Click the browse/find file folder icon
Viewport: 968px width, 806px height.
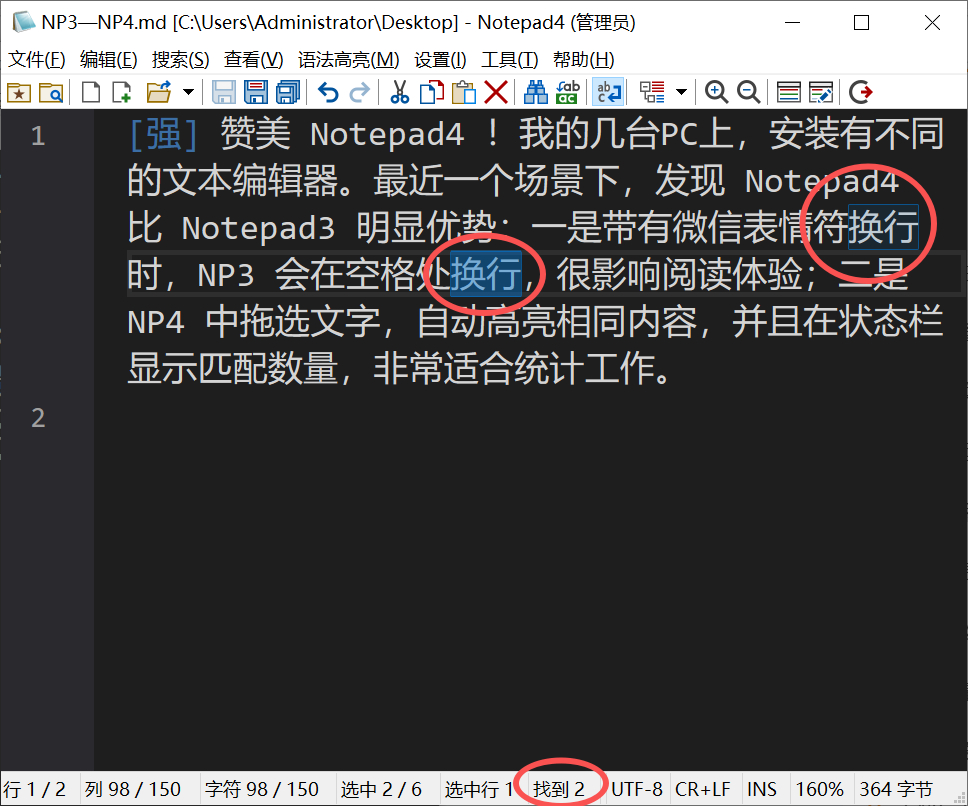(51, 93)
